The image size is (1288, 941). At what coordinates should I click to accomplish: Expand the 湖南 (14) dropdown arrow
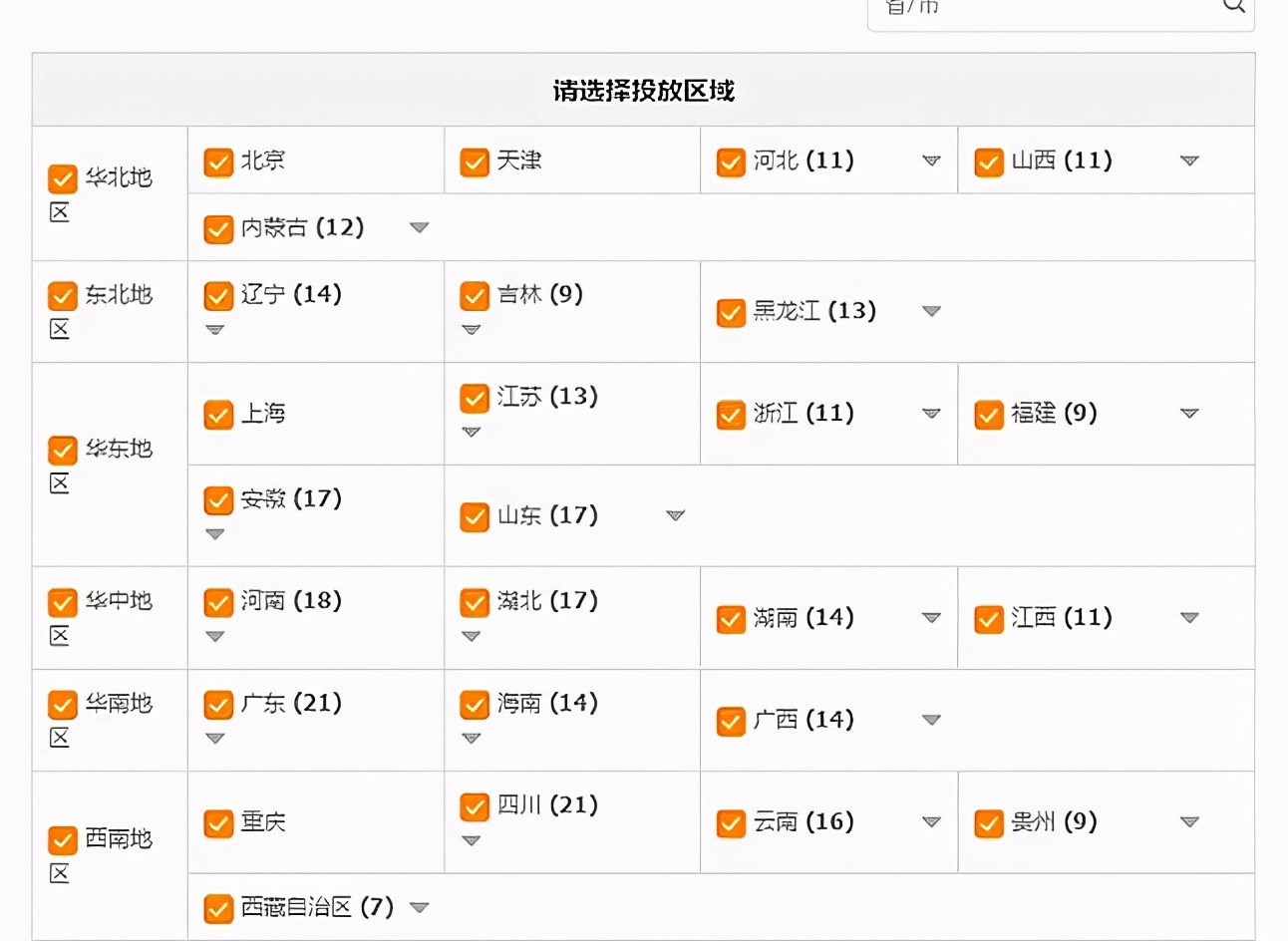point(931,618)
